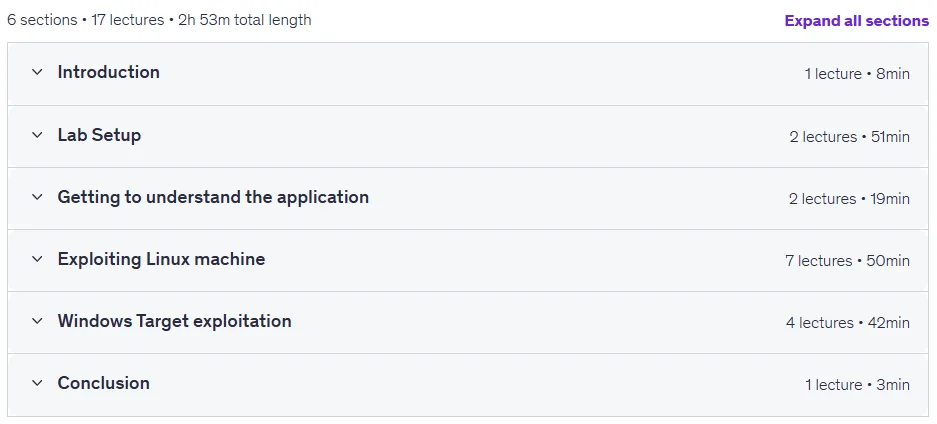Click the chevron icon beside Conclusion
Viewport: 937px width, 424px height.
coord(37,383)
